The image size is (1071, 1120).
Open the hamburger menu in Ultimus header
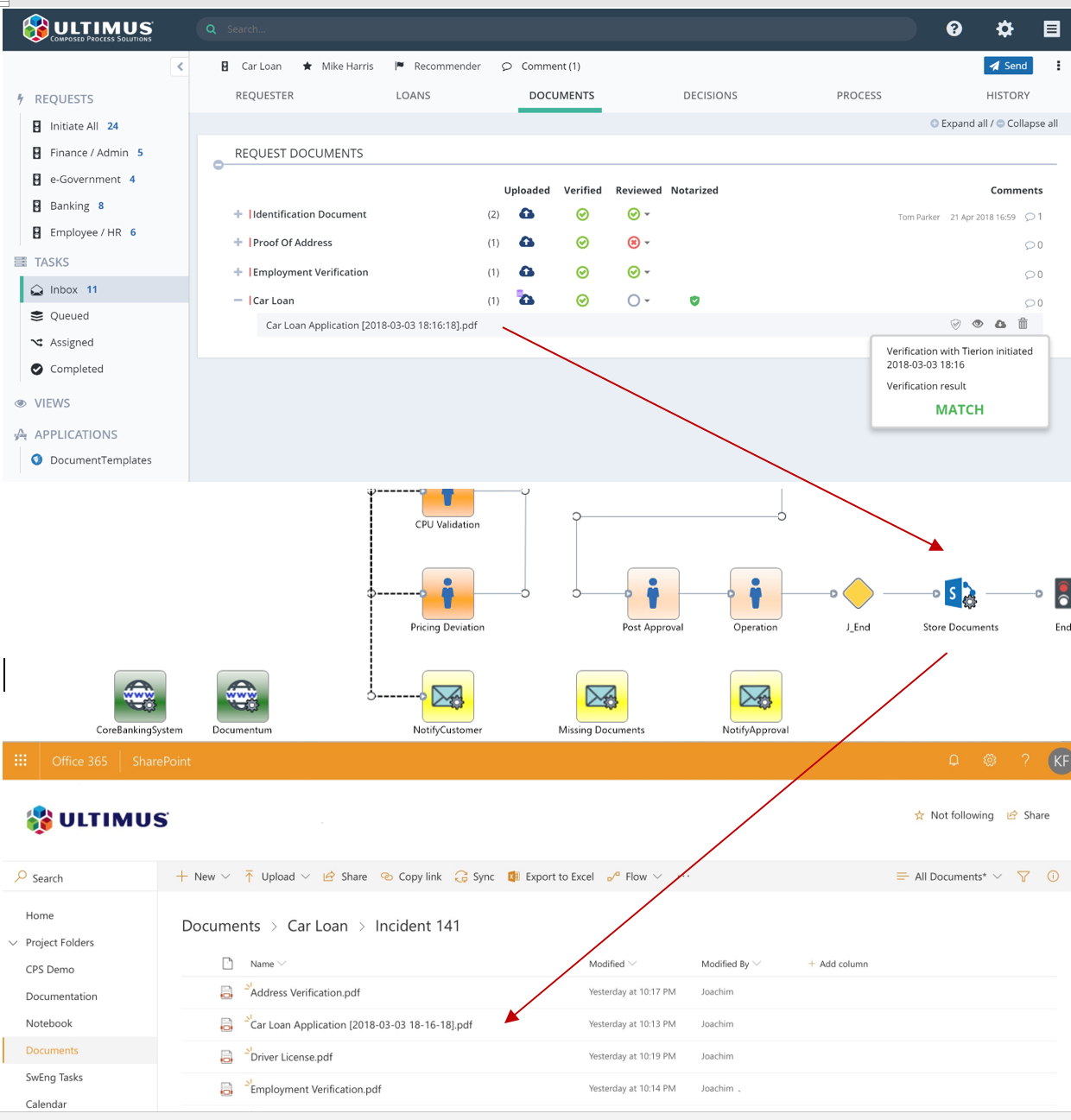[1051, 28]
